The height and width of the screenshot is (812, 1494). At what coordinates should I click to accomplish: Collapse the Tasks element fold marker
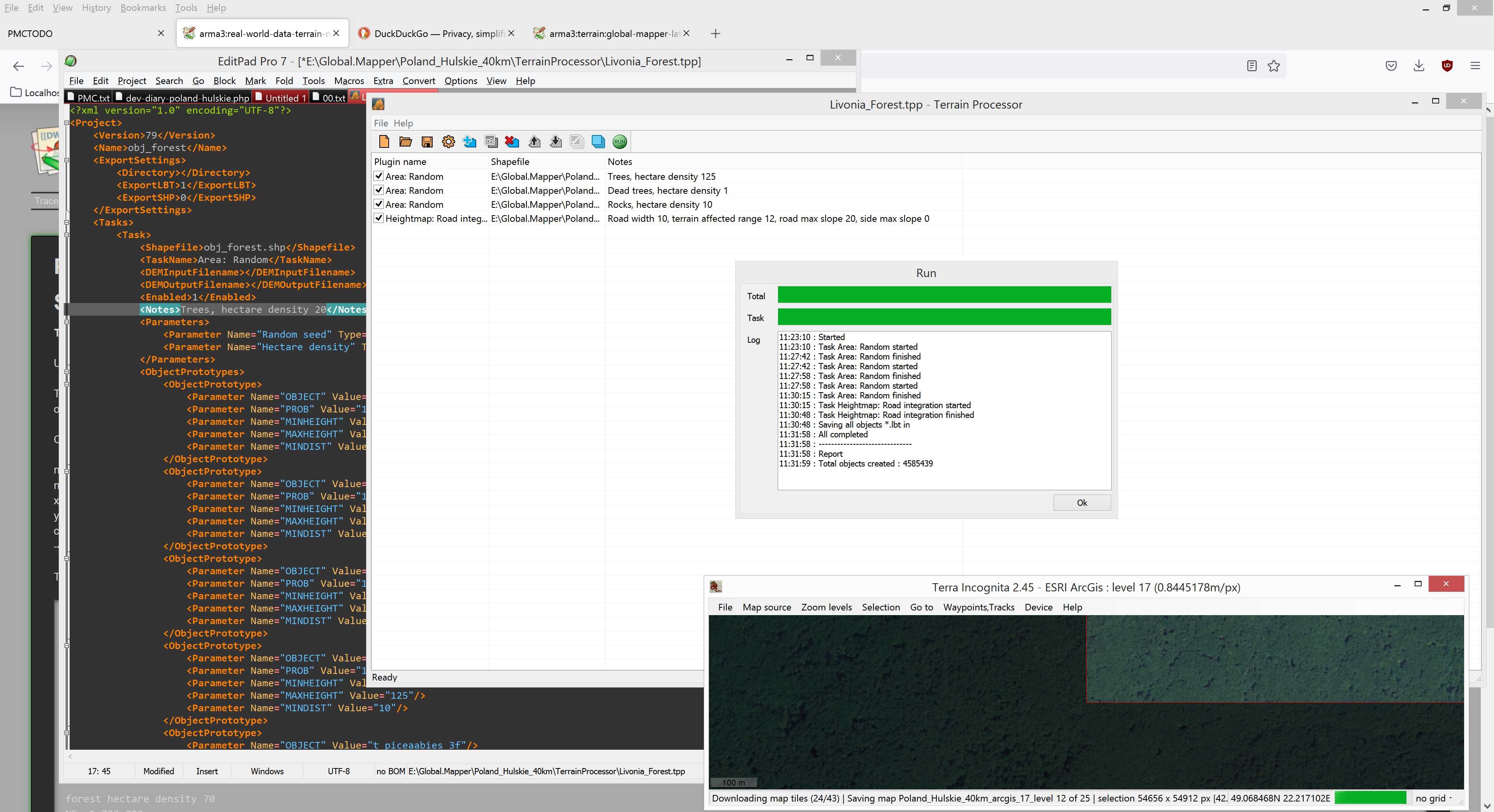[67, 223]
